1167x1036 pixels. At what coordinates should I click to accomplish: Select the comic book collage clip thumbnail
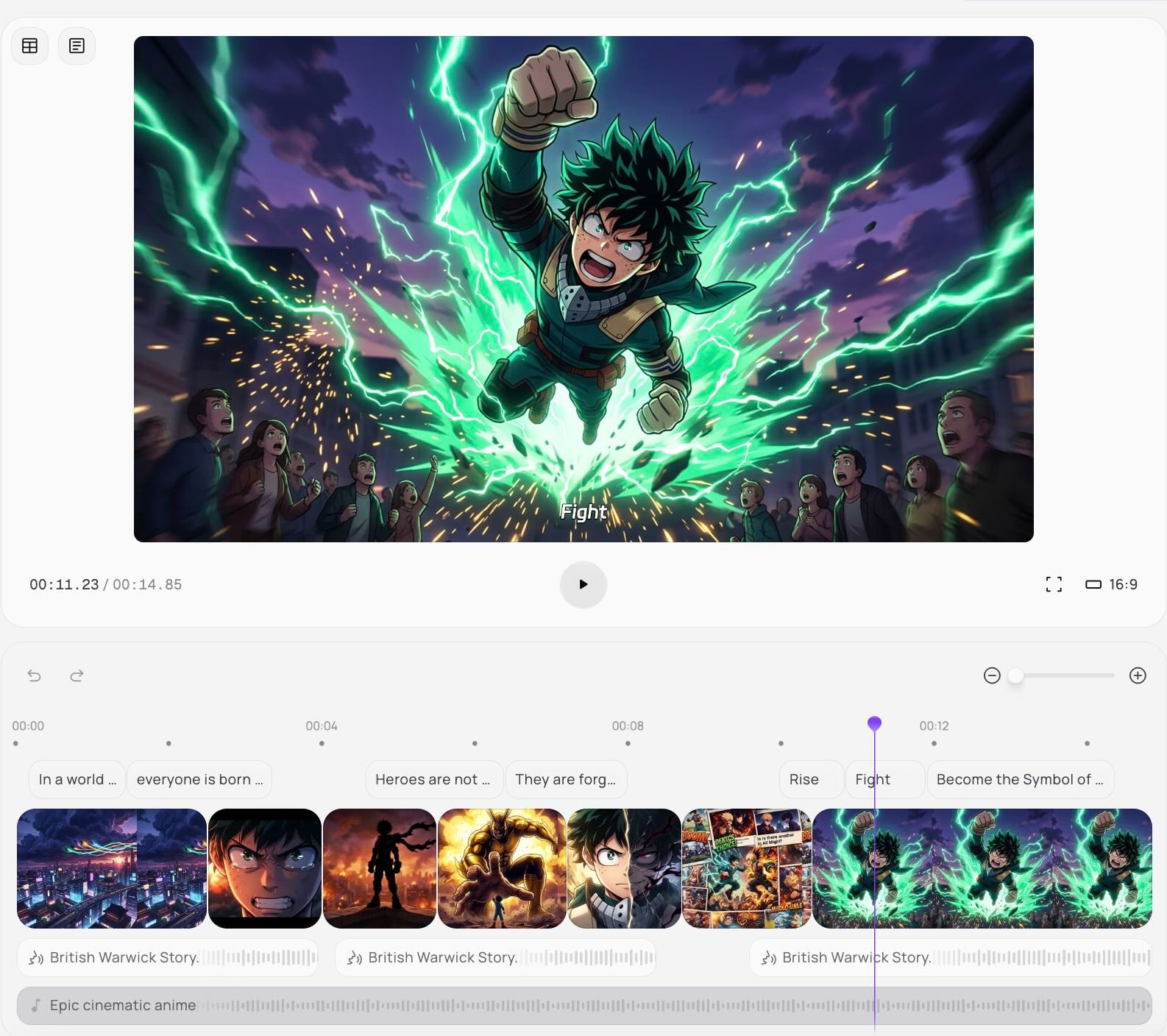746,868
